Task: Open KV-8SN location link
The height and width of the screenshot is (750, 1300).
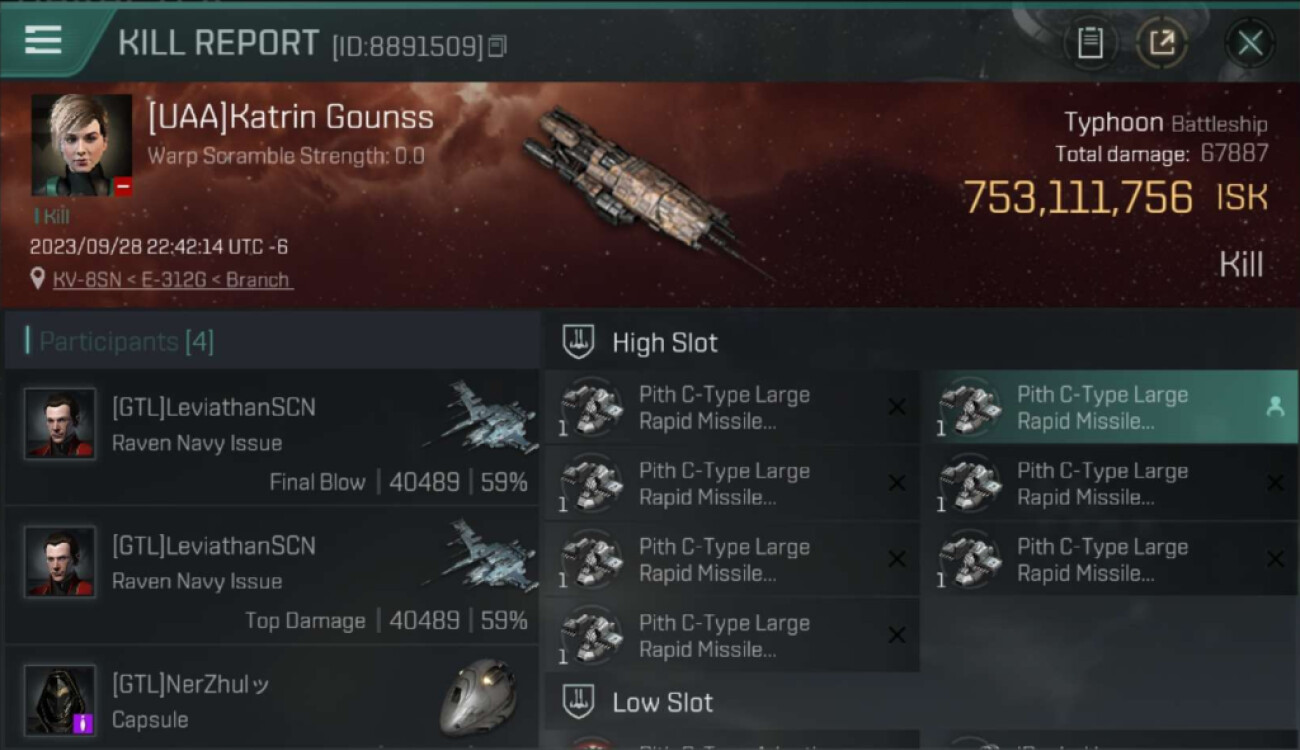Action: (172, 280)
